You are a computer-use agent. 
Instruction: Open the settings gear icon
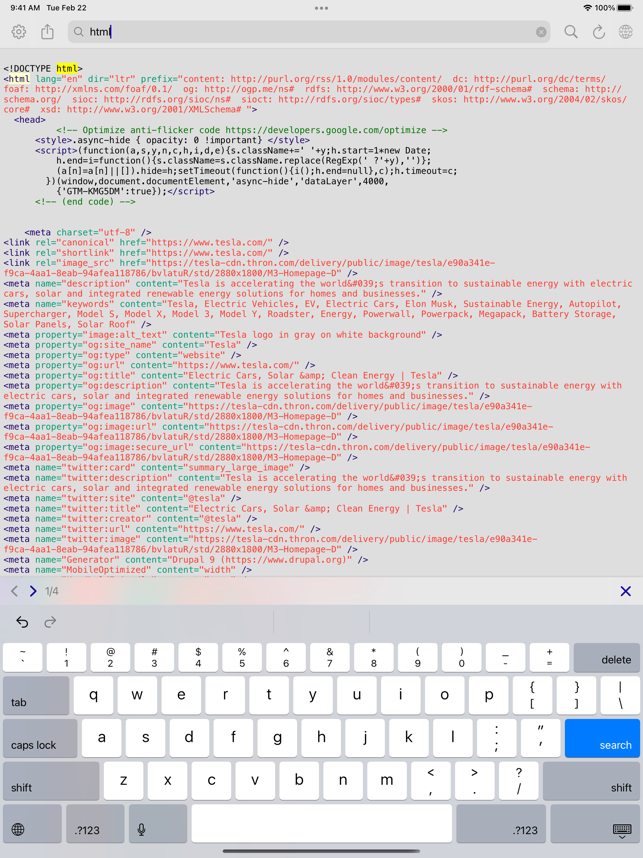point(19,32)
